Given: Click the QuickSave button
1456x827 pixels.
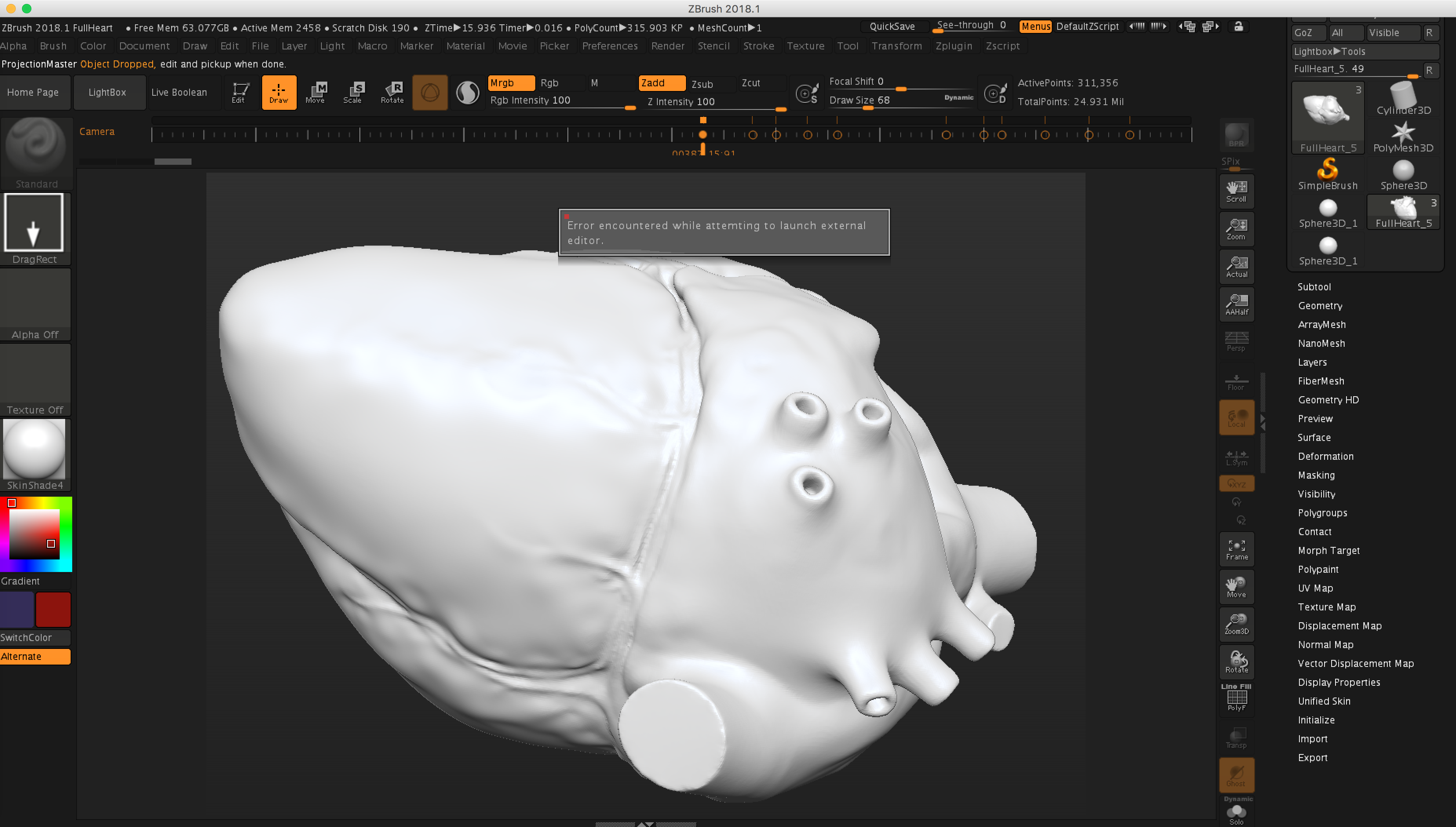Looking at the screenshot, I should tap(892, 27).
